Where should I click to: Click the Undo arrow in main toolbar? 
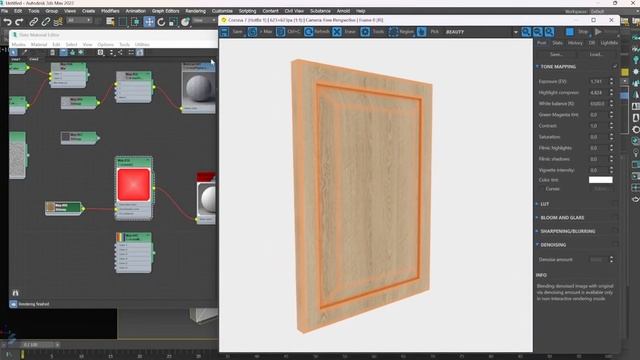(7, 22)
